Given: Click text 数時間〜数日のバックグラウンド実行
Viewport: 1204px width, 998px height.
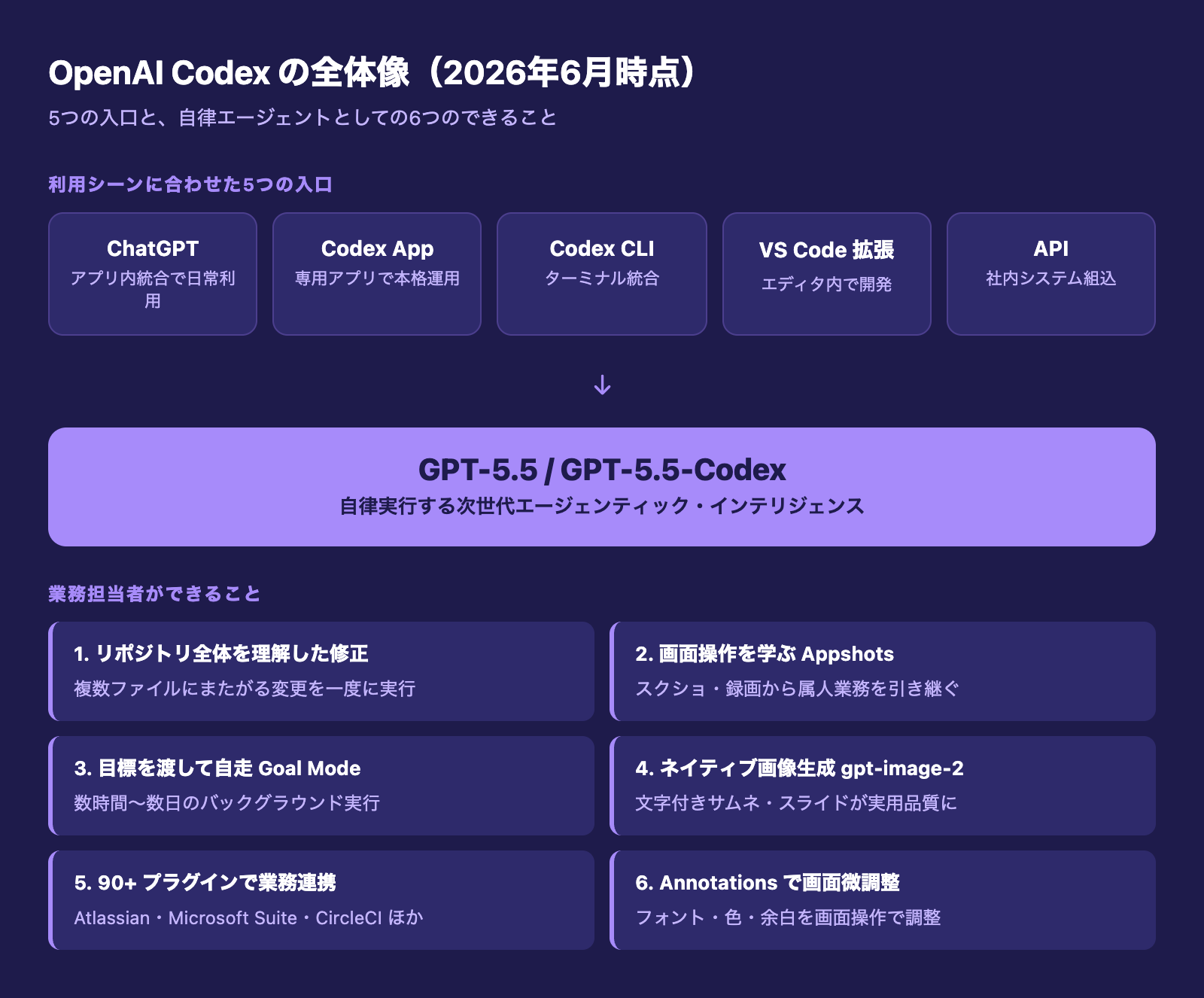Looking at the screenshot, I should pyautogui.click(x=227, y=803).
